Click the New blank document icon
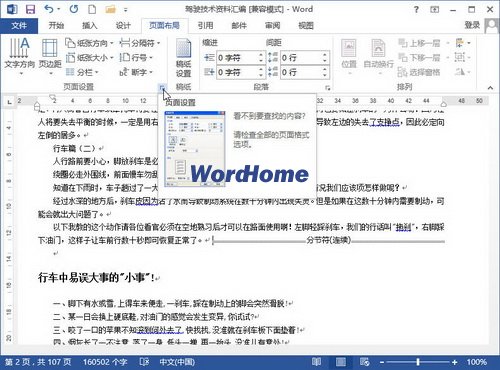Viewport: 500px width, 370px height. pyautogui.click(x=92, y=9)
